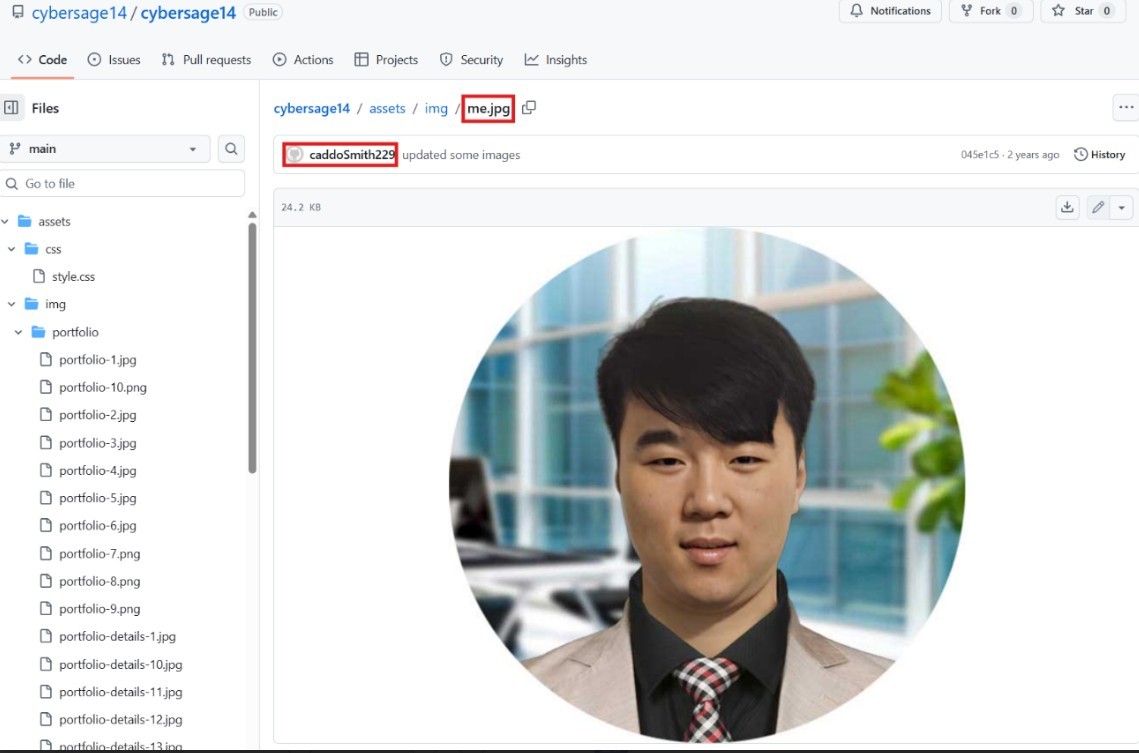Collapse the Files side panel icon
Image resolution: width=1139 pixels, height=753 pixels.
tap(11, 107)
